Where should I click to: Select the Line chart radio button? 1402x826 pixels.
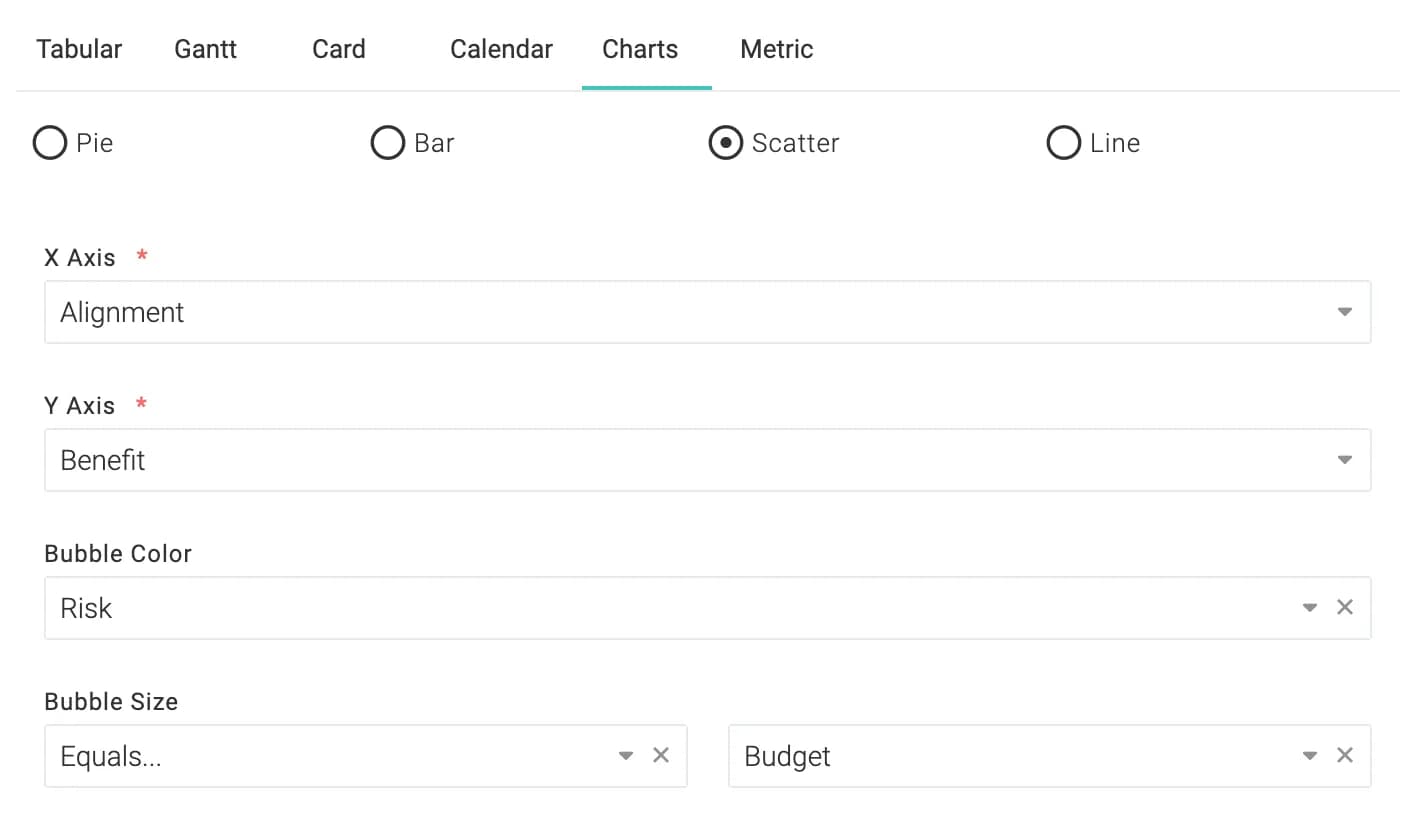point(1064,143)
